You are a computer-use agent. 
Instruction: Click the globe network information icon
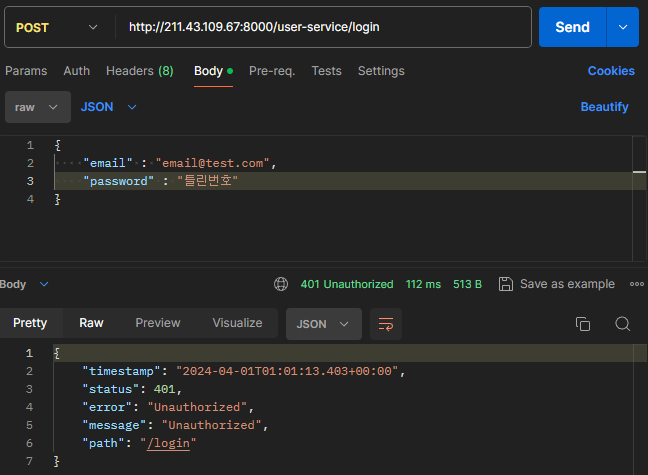(x=281, y=284)
